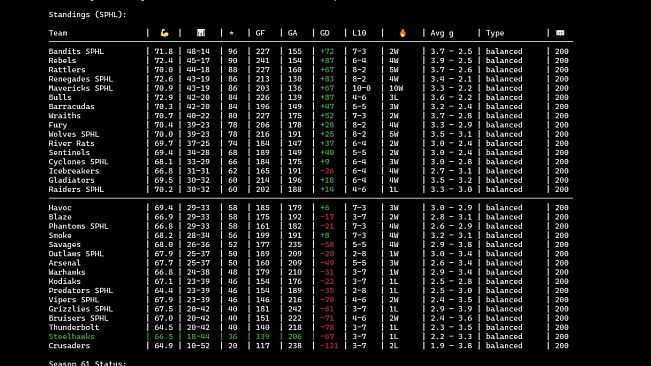Select the River Rats team name
This screenshot has width=651, height=366.
click(x=71, y=143)
